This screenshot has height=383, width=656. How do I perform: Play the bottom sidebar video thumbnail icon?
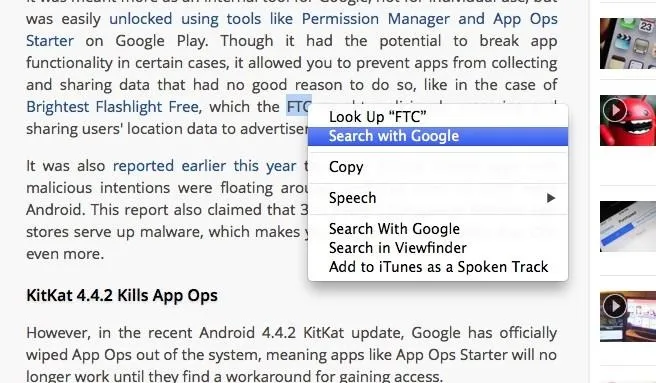(x=615, y=306)
